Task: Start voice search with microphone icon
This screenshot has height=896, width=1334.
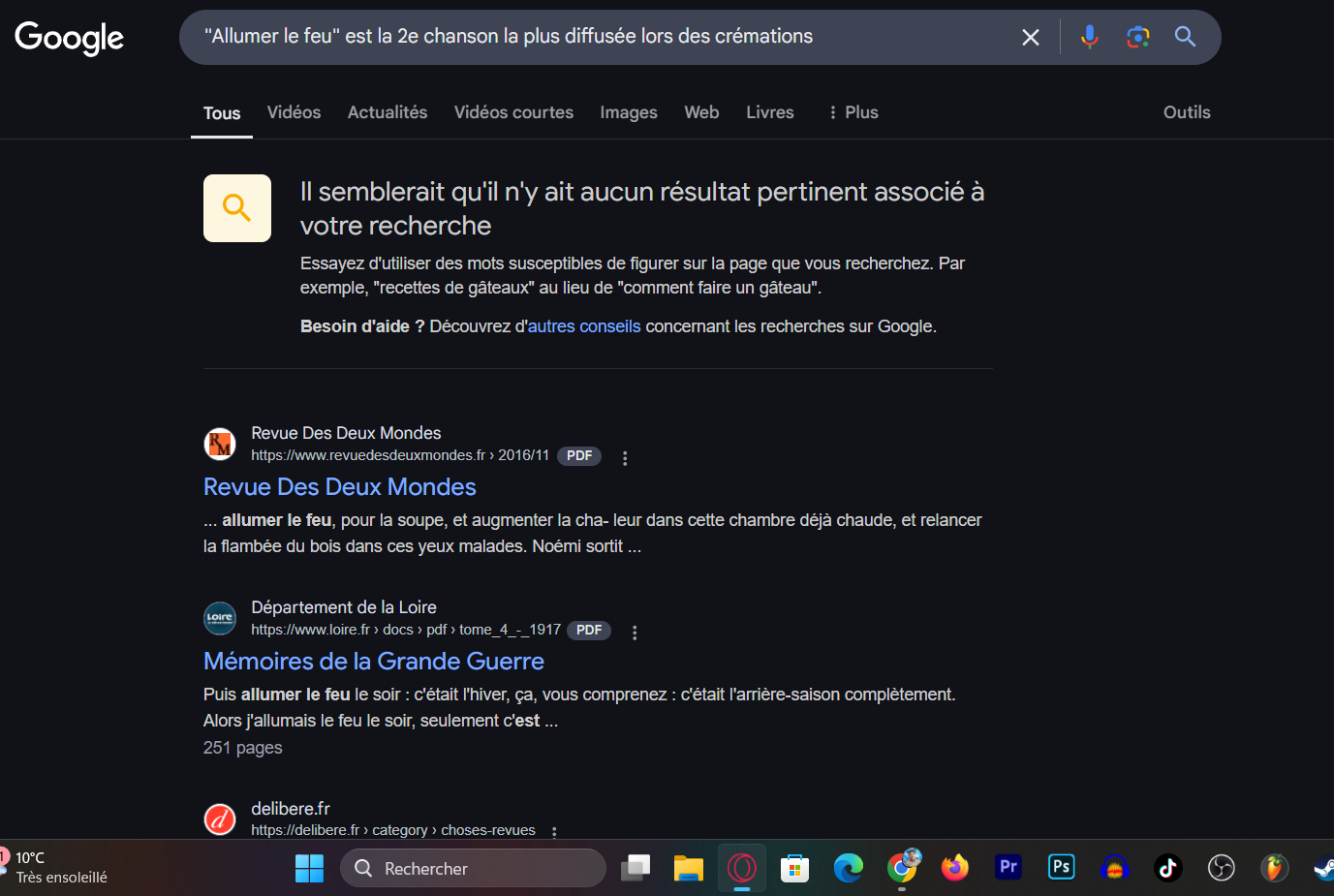Action: pos(1090,37)
